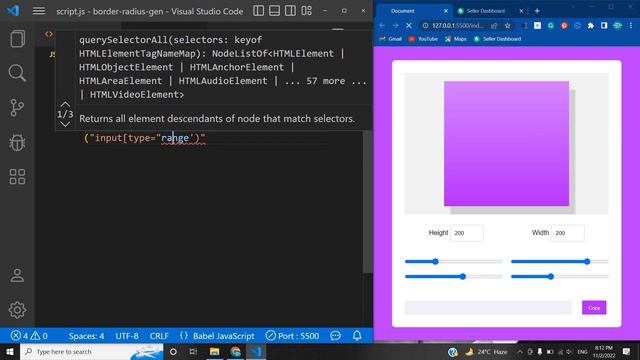Open the browser Extensions puzzle icon
Screen dimensions: 640x360
click(x=591, y=25)
